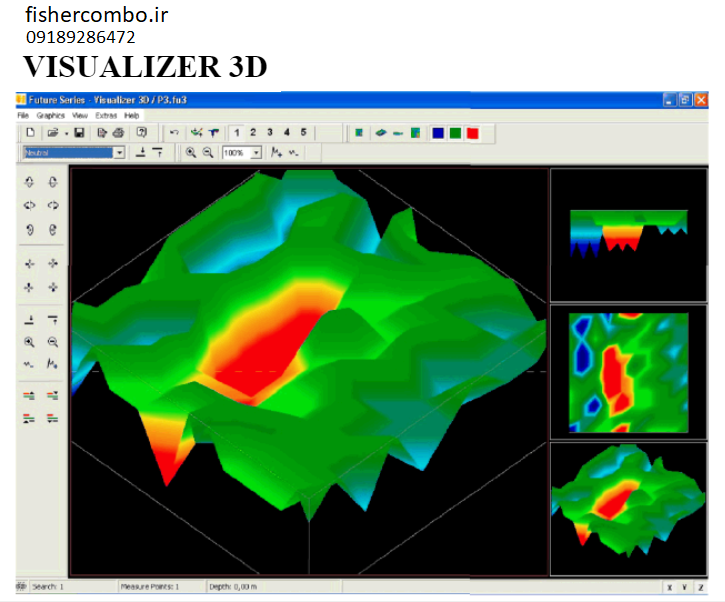This screenshot has width=725, height=602.
Task: Open the Extras menu
Action: coord(105,116)
